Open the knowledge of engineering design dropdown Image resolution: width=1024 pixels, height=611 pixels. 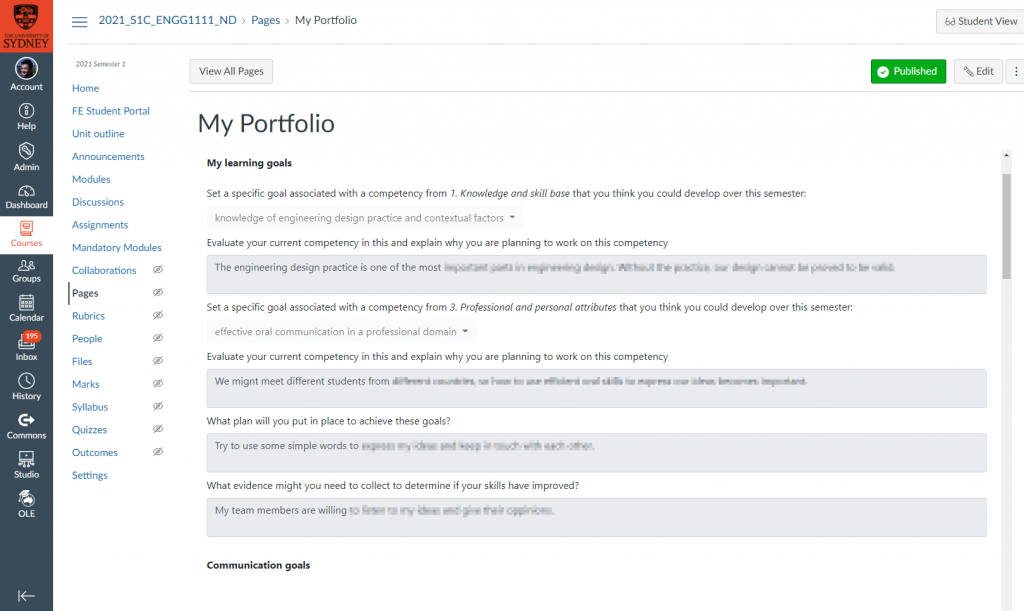point(364,217)
